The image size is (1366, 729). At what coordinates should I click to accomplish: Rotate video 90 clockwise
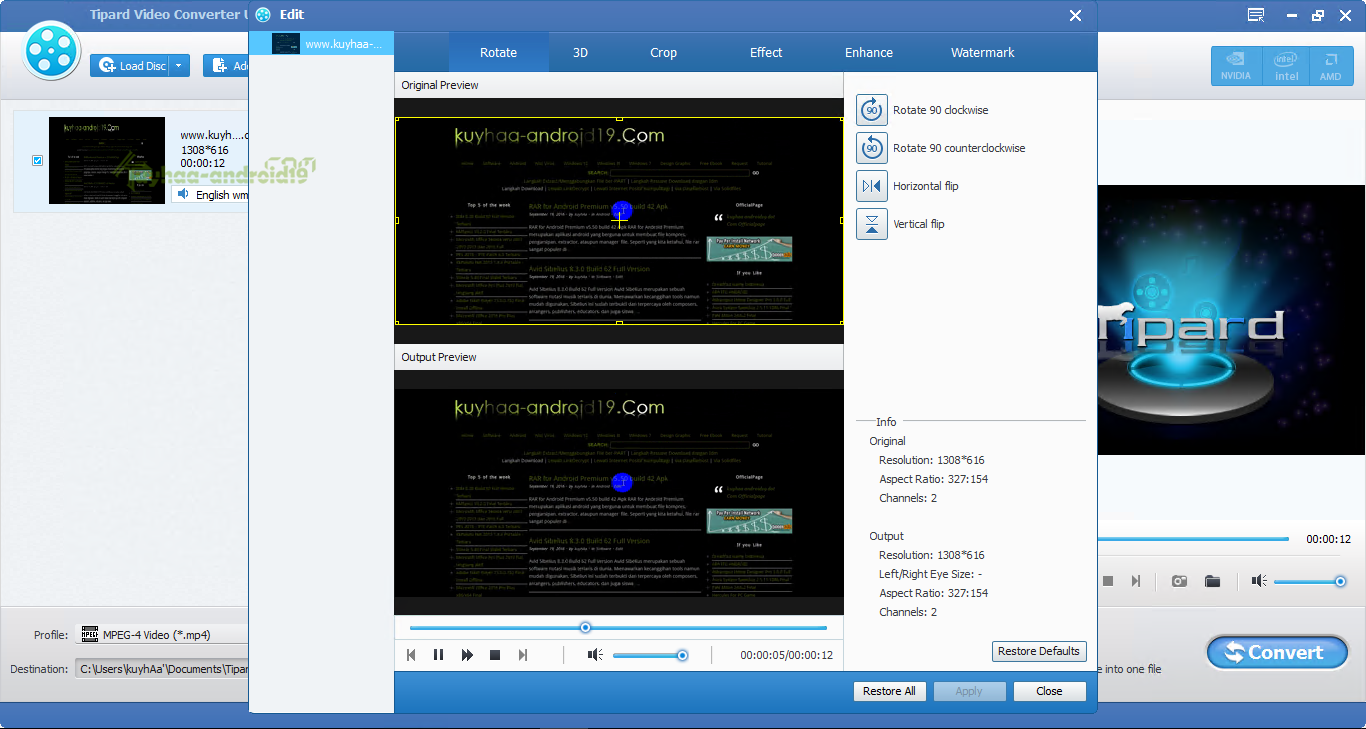coord(872,110)
